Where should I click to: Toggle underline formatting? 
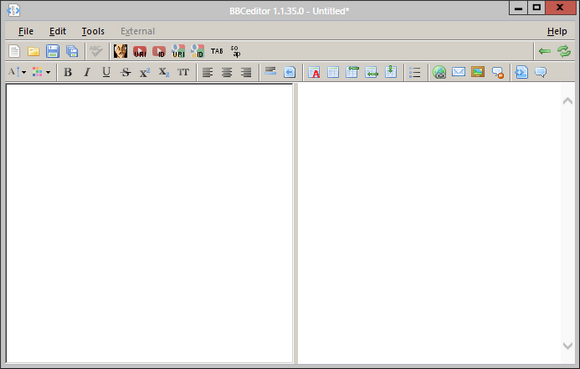(x=106, y=72)
